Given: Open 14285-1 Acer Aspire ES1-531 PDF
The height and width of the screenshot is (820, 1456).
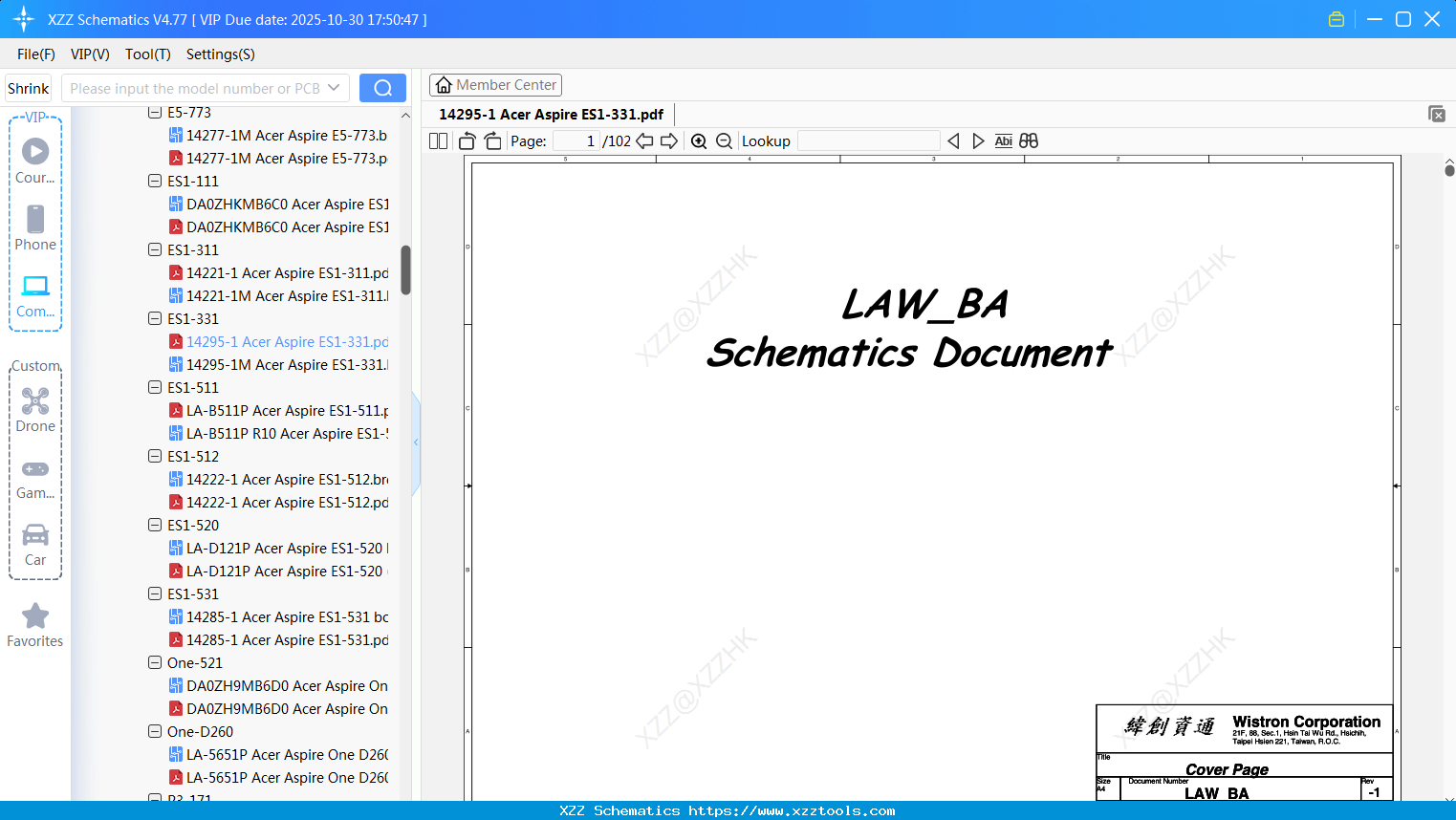Looking at the screenshot, I should [278, 640].
